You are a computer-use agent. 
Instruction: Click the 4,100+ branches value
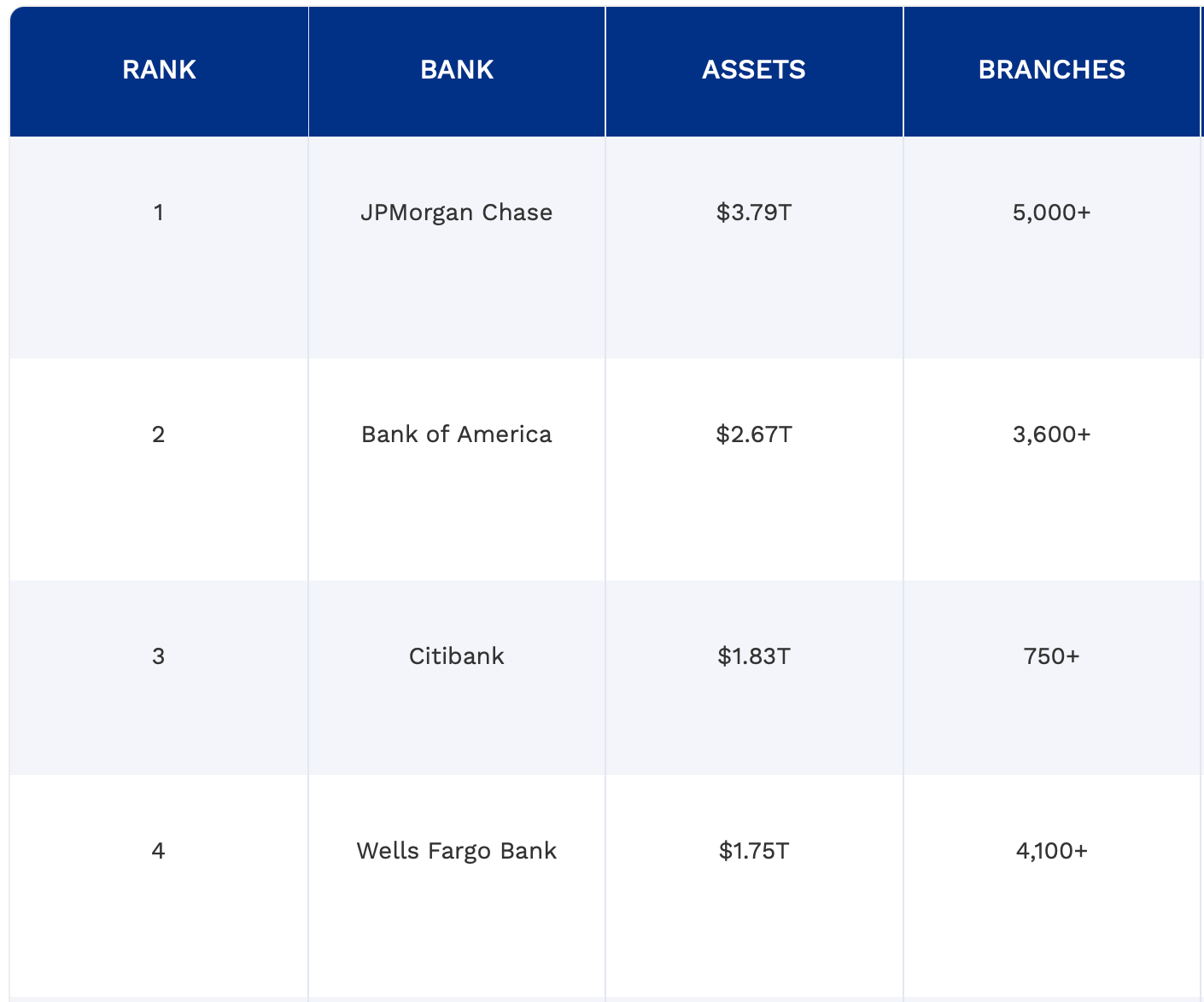[1051, 850]
